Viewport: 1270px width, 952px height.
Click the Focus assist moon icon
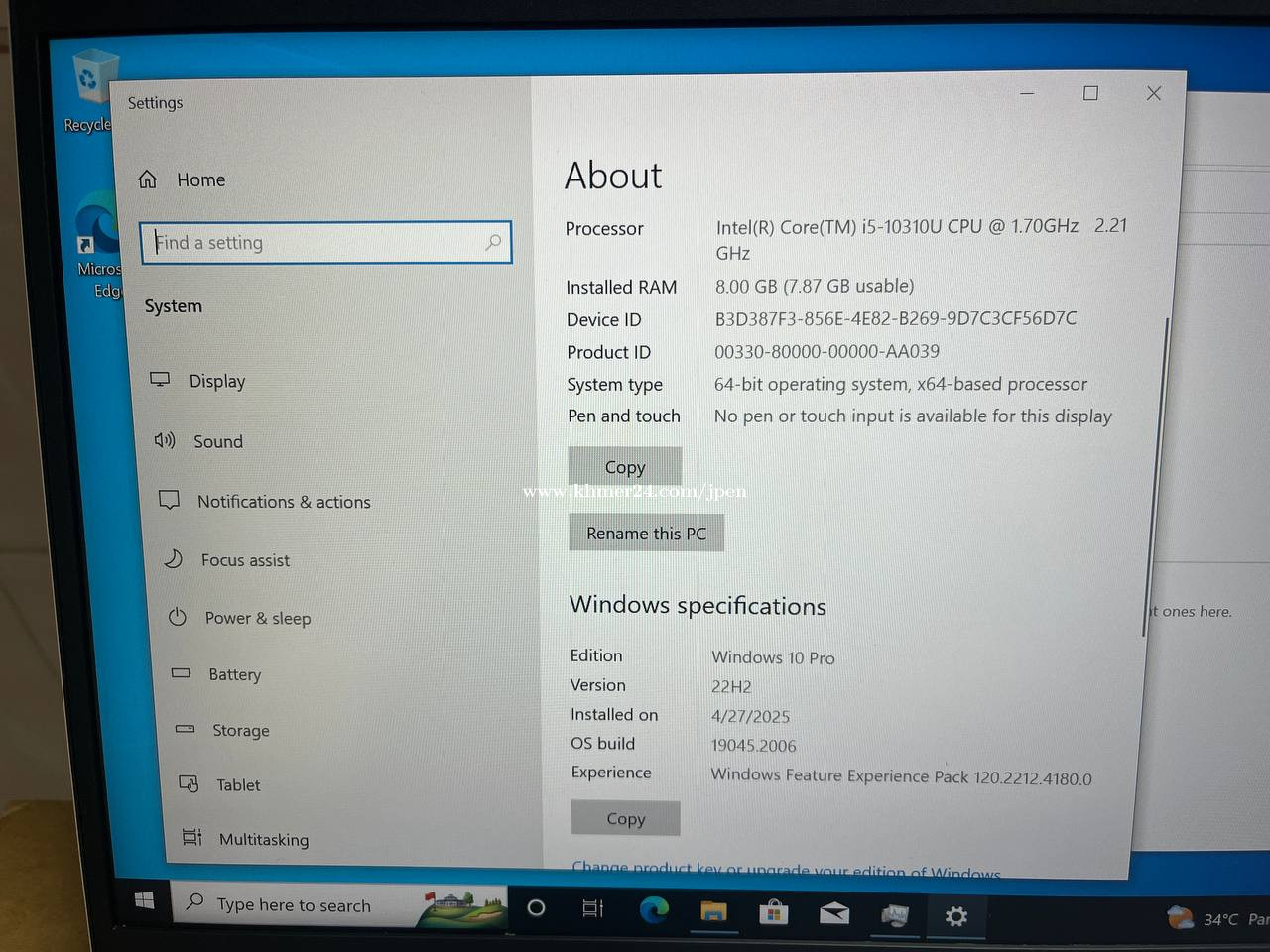pos(174,558)
